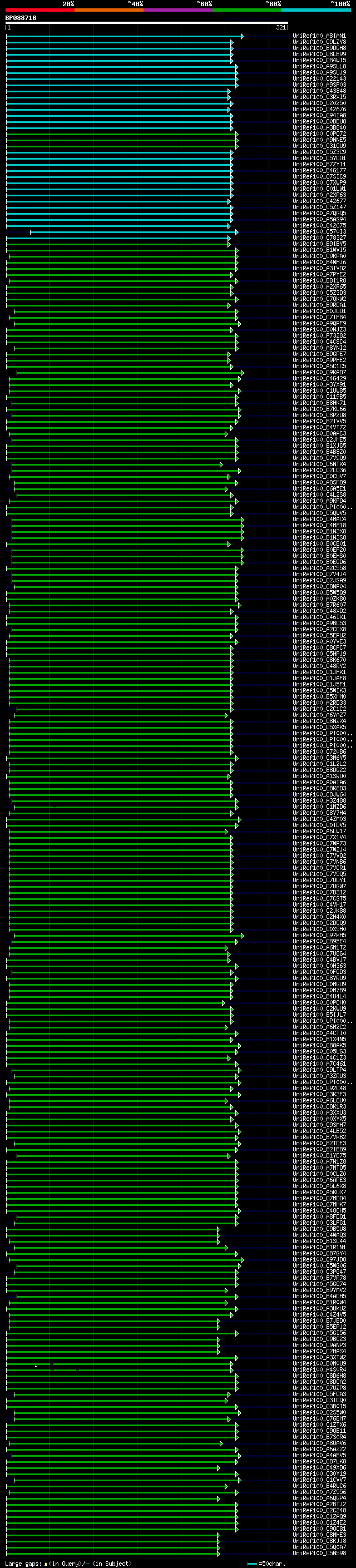Open hit UniRef100_A8IAN1

pyautogui.click(x=319, y=36)
